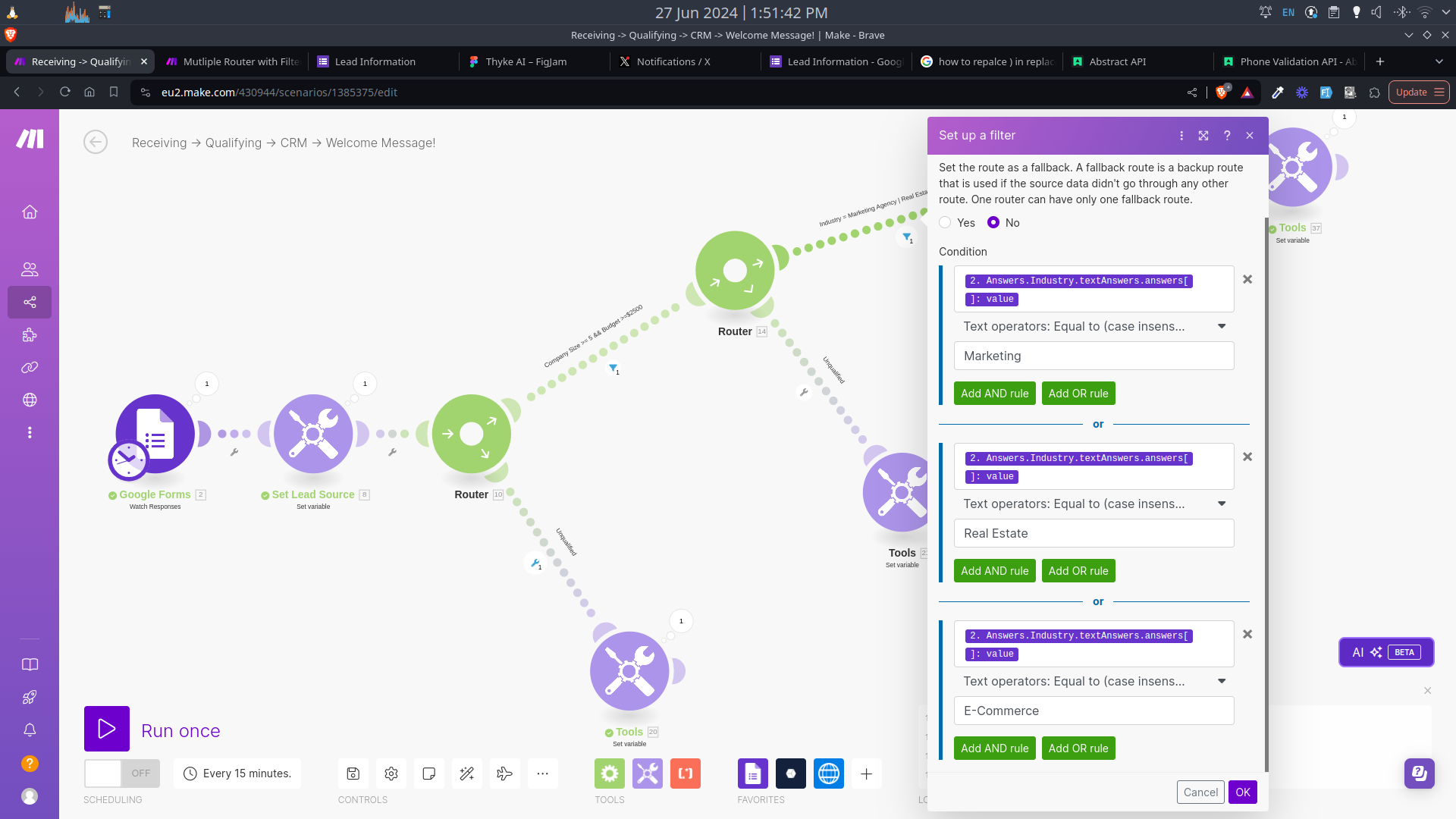
Task: Expand operator dropdown for E-Commerce condition
Action: [1221, 681]
